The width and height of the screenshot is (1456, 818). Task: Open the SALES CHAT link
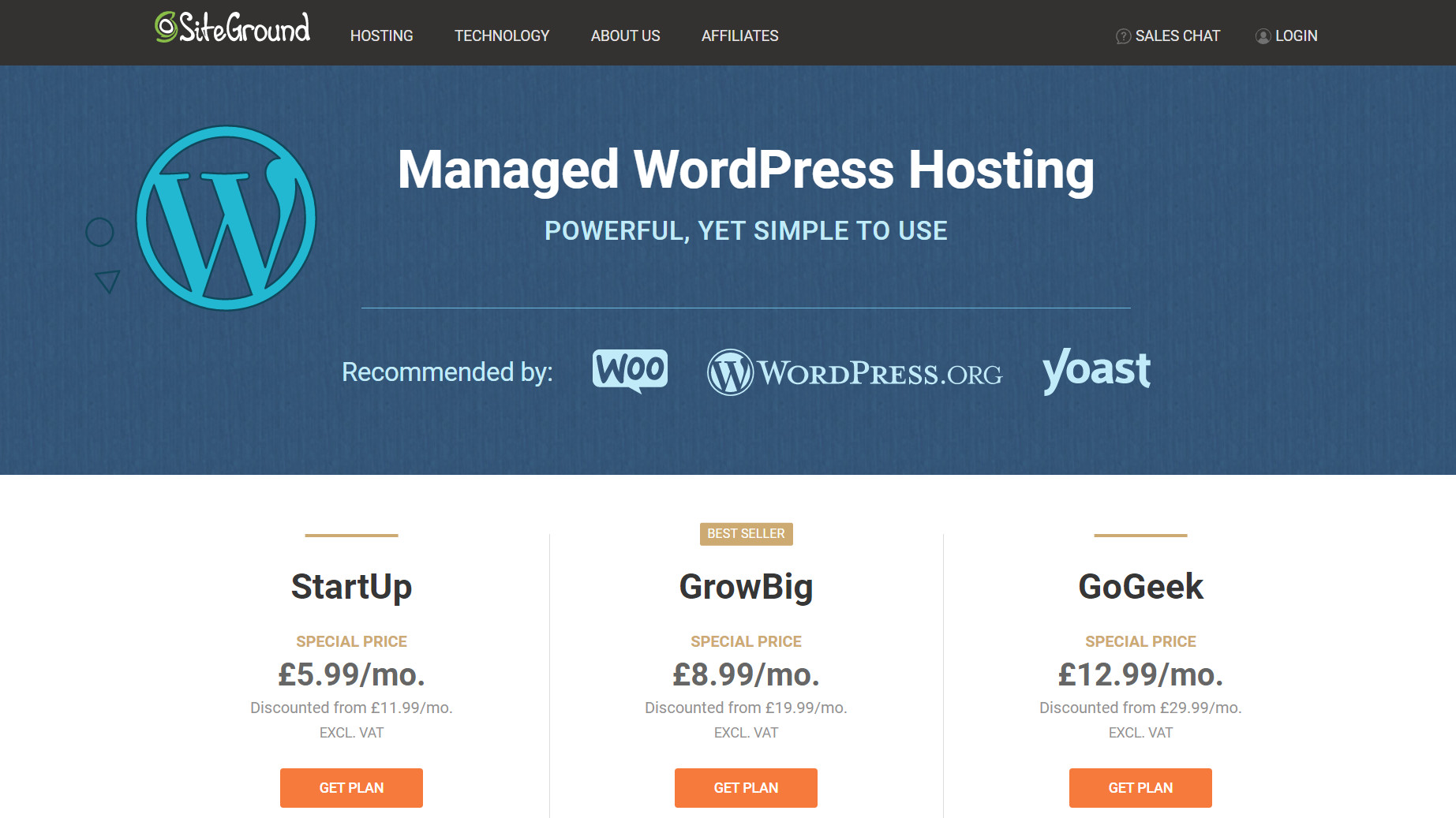(1177, 35)
